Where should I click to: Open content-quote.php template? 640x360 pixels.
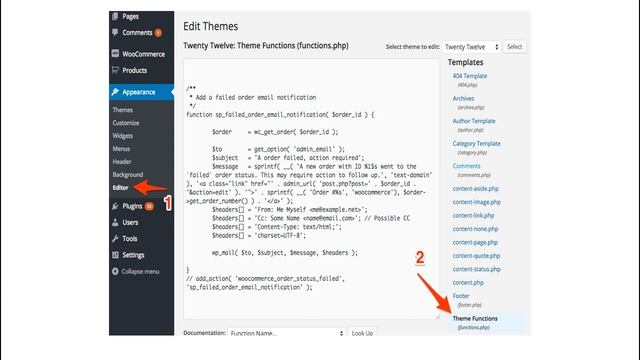[x=476, y=256]
